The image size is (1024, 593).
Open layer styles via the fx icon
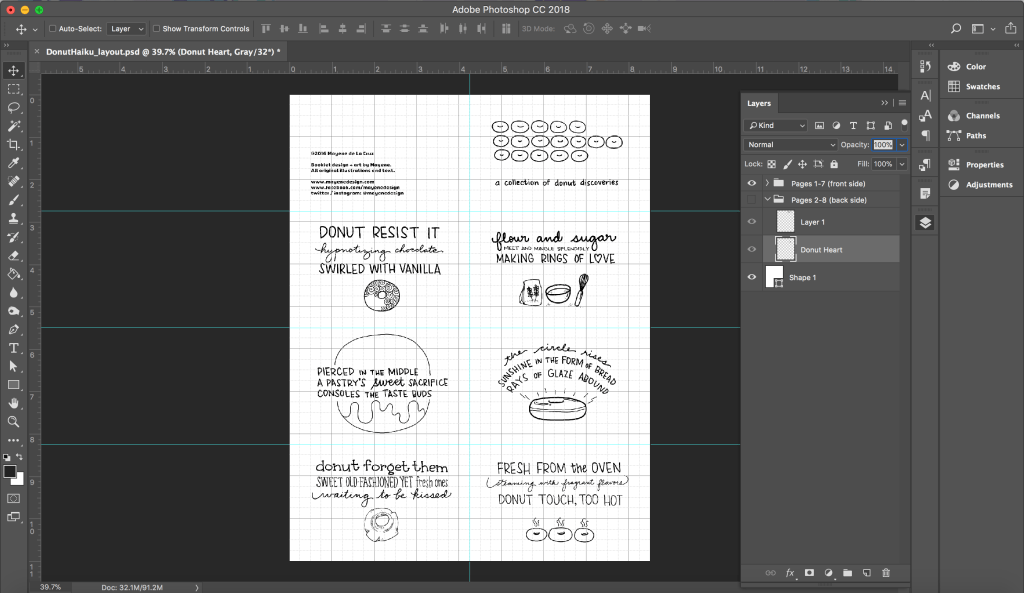pyautogui.click(x=789, y=572)
